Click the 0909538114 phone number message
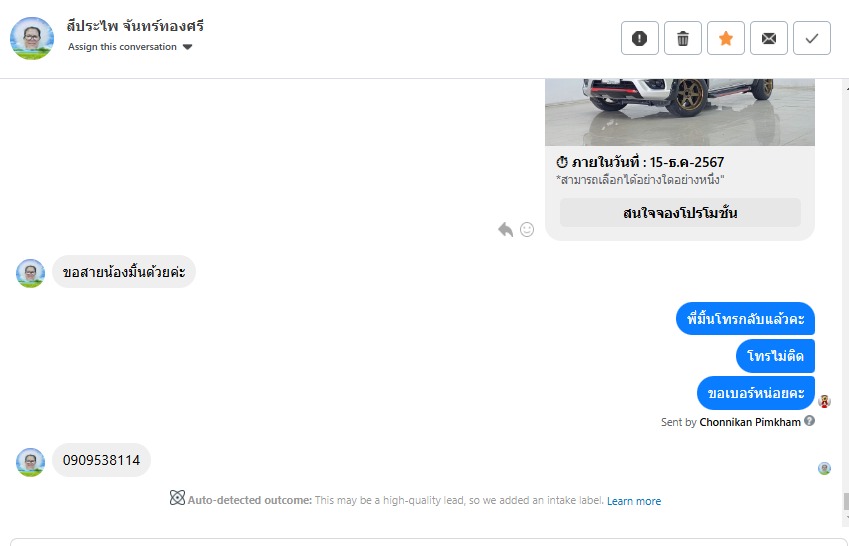Image resolution: width=849 pixels, height=546 pixels. (101, 461)
